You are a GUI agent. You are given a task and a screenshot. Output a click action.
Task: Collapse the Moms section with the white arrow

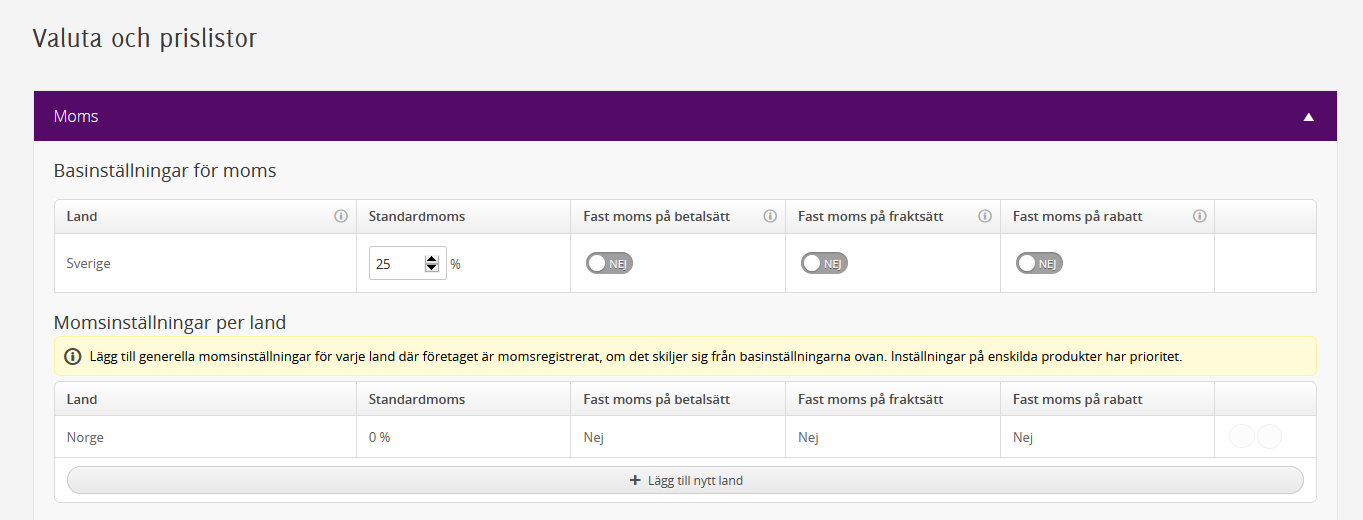click(1308, 117)
